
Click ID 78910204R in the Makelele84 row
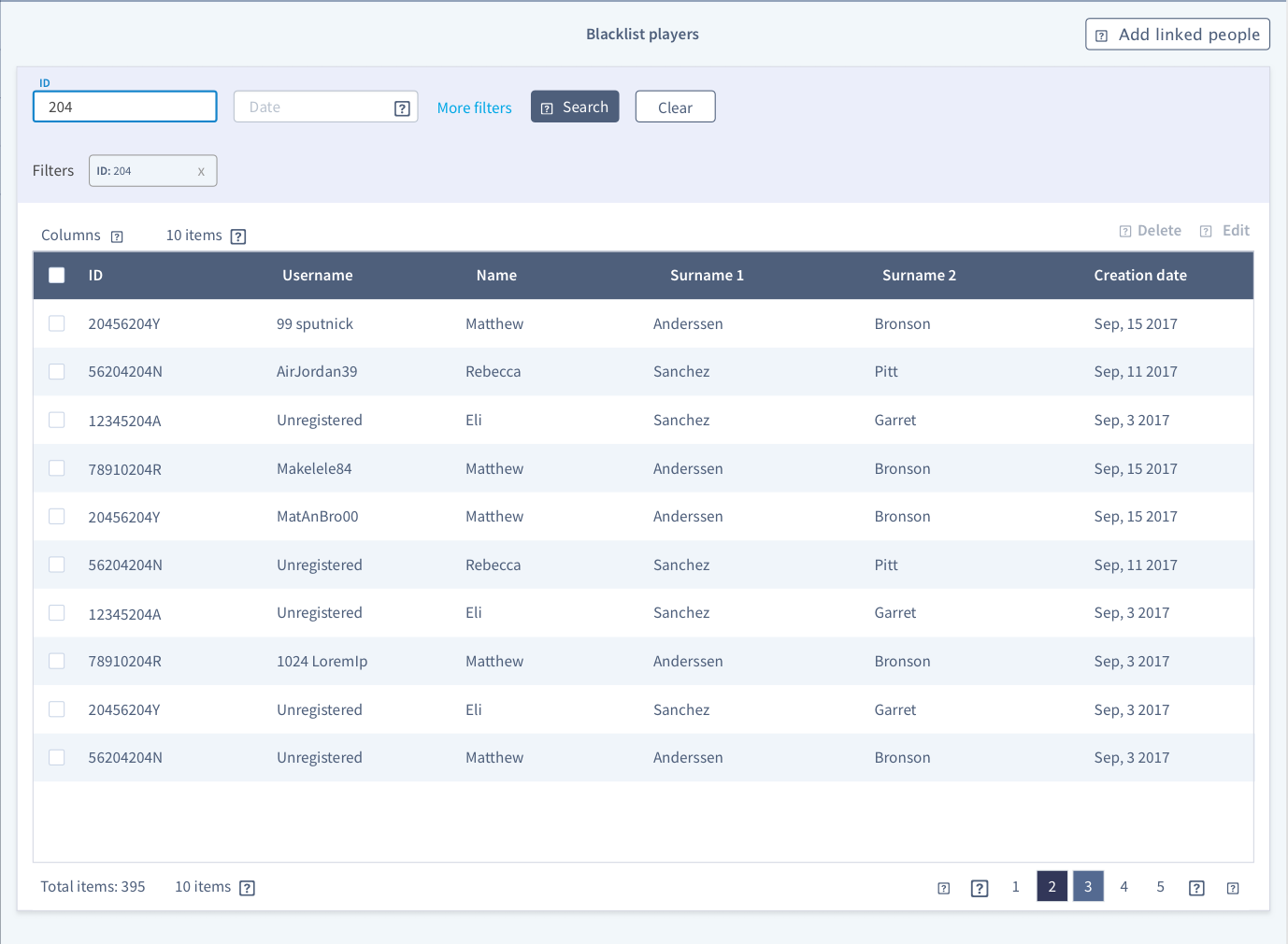coord(125,469)
